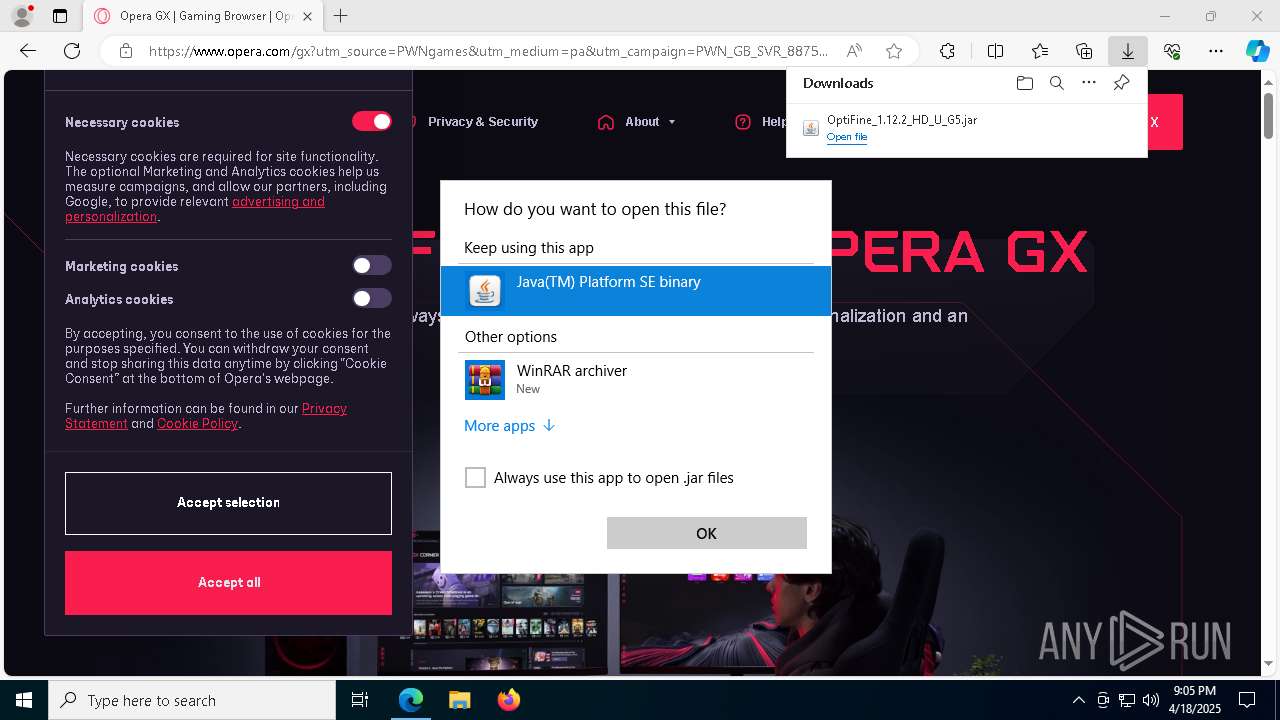Click the Open file link
This screenshot has width=1280, height=720.
pyautogui.click(x=847, y=137)
